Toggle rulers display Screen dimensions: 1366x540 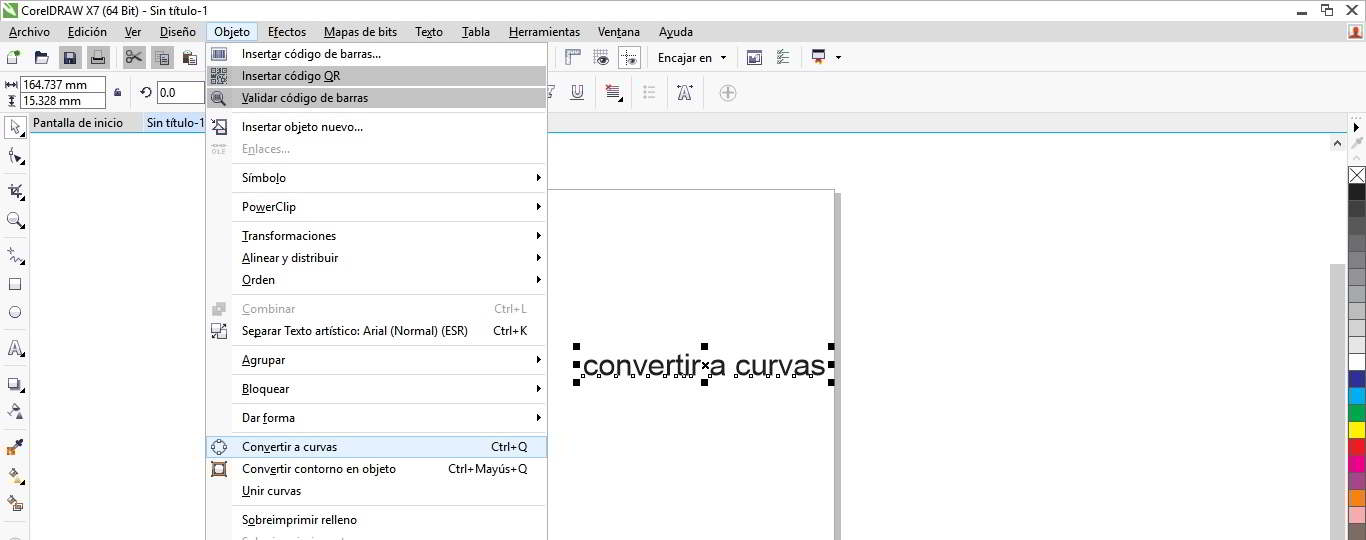[574, 58]
